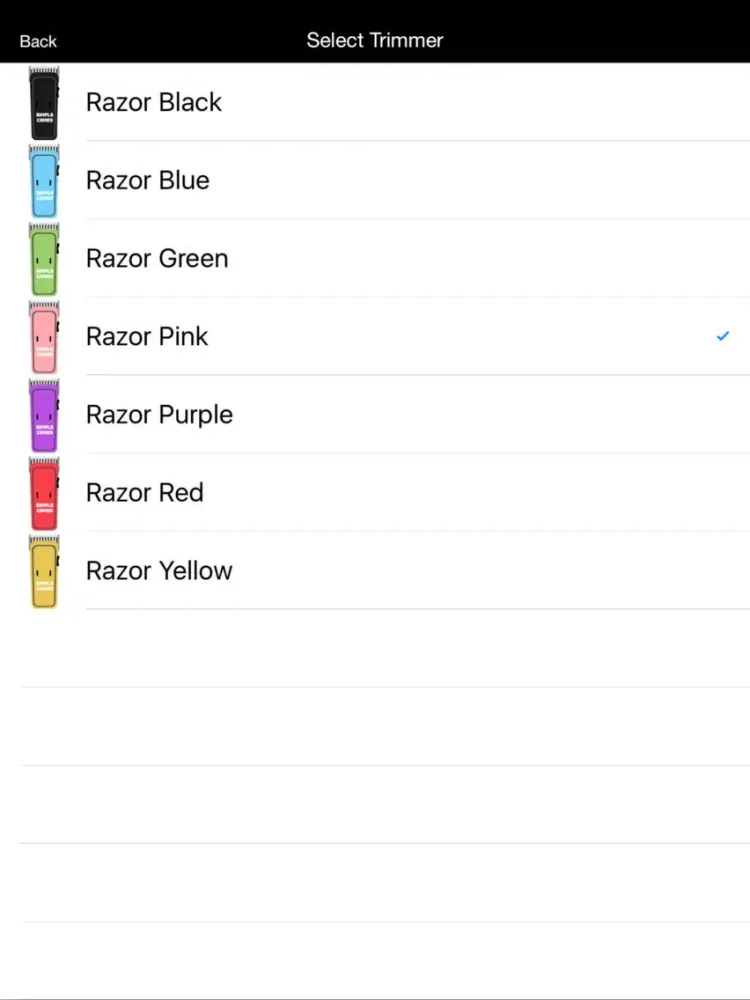This screenshot has width=750, height=1000.
Task: Pick the Razor Green label
Action: pyautogui.click(x=157, y=258)
